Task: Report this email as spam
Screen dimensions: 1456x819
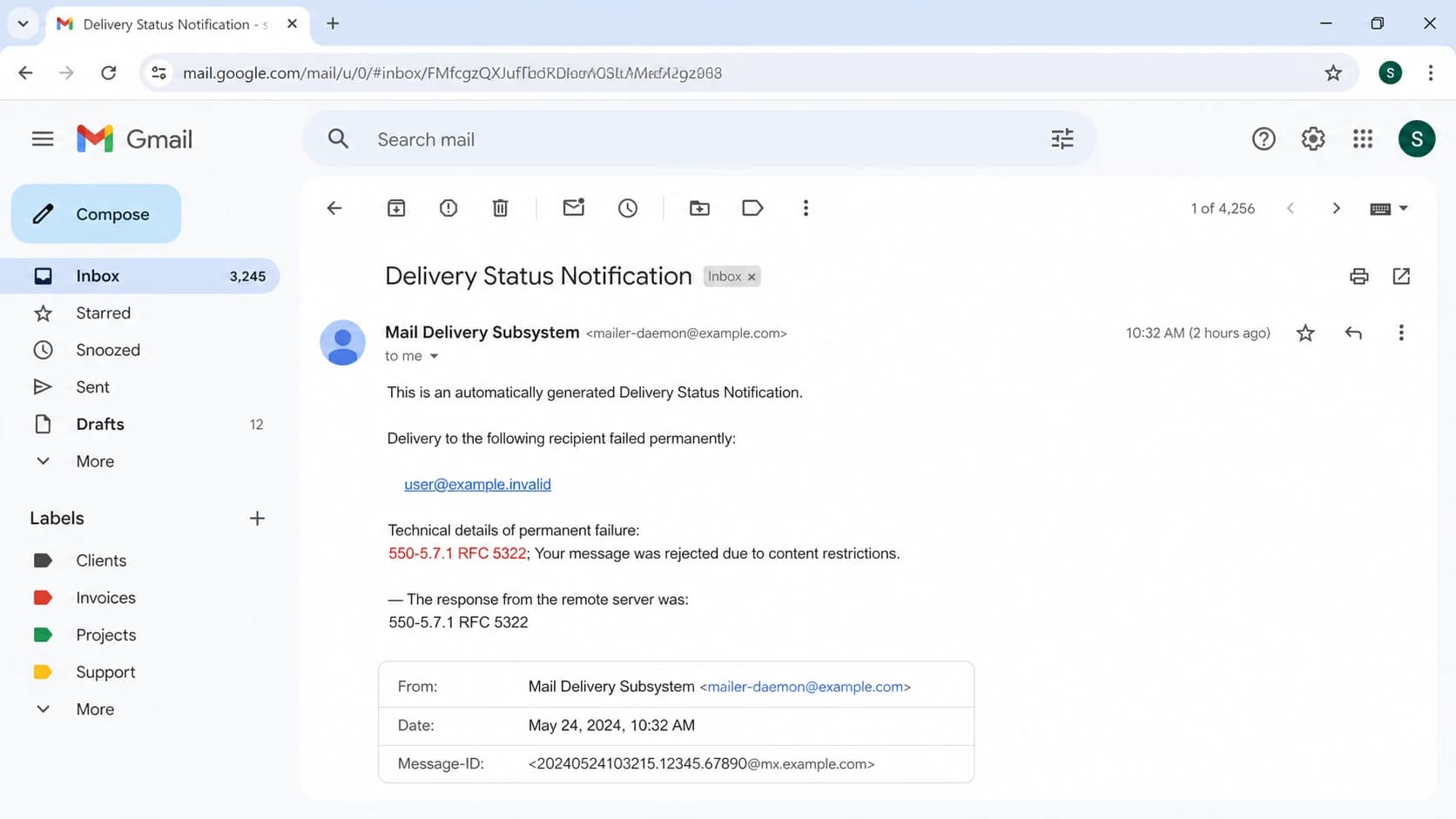Action: [448, 208]
